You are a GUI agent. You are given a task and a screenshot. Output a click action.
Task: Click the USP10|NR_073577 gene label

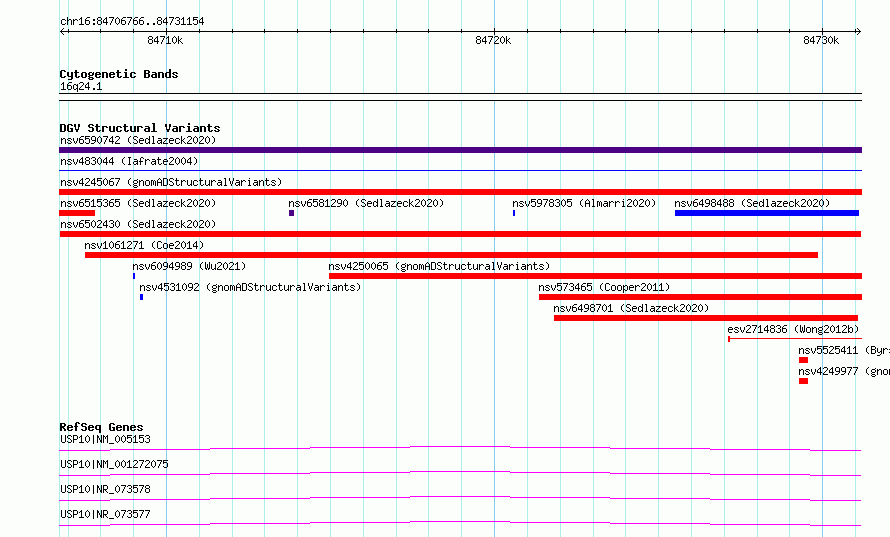(x=105, y=514)
